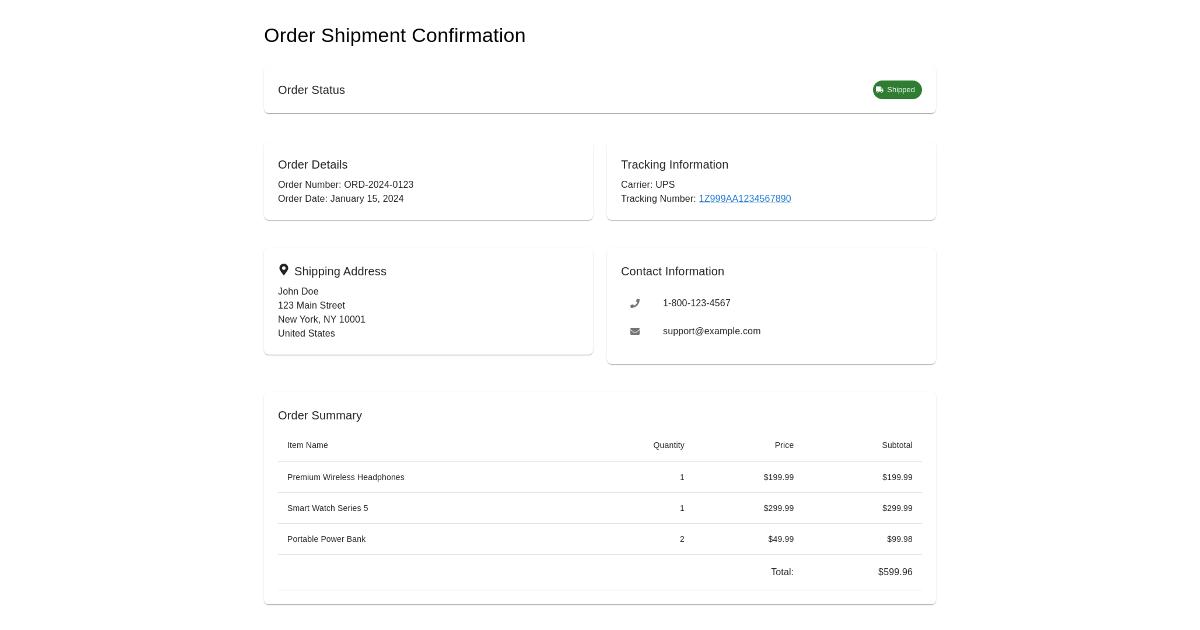
Task: Click the Shipping Address heading
Action: (340, 271)
